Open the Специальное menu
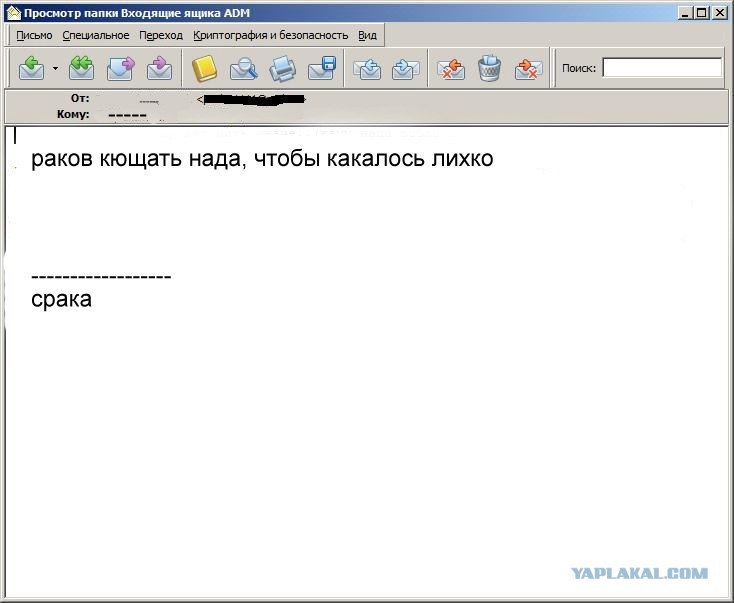Image resolution: width=734 pixels, height=603 pixels. 95,36
